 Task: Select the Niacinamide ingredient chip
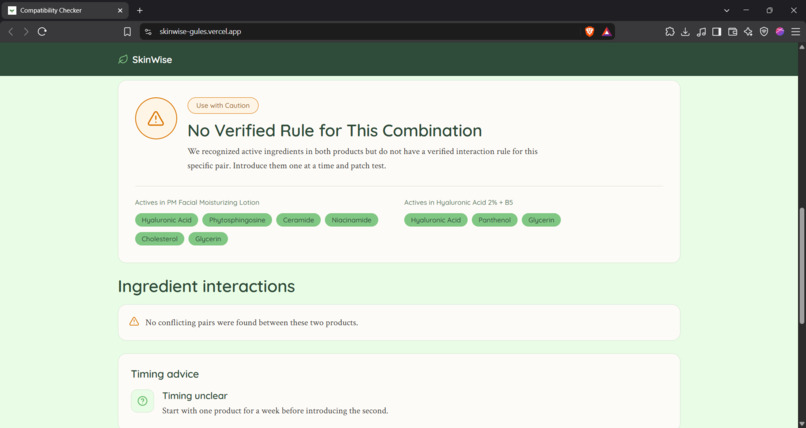351,220
